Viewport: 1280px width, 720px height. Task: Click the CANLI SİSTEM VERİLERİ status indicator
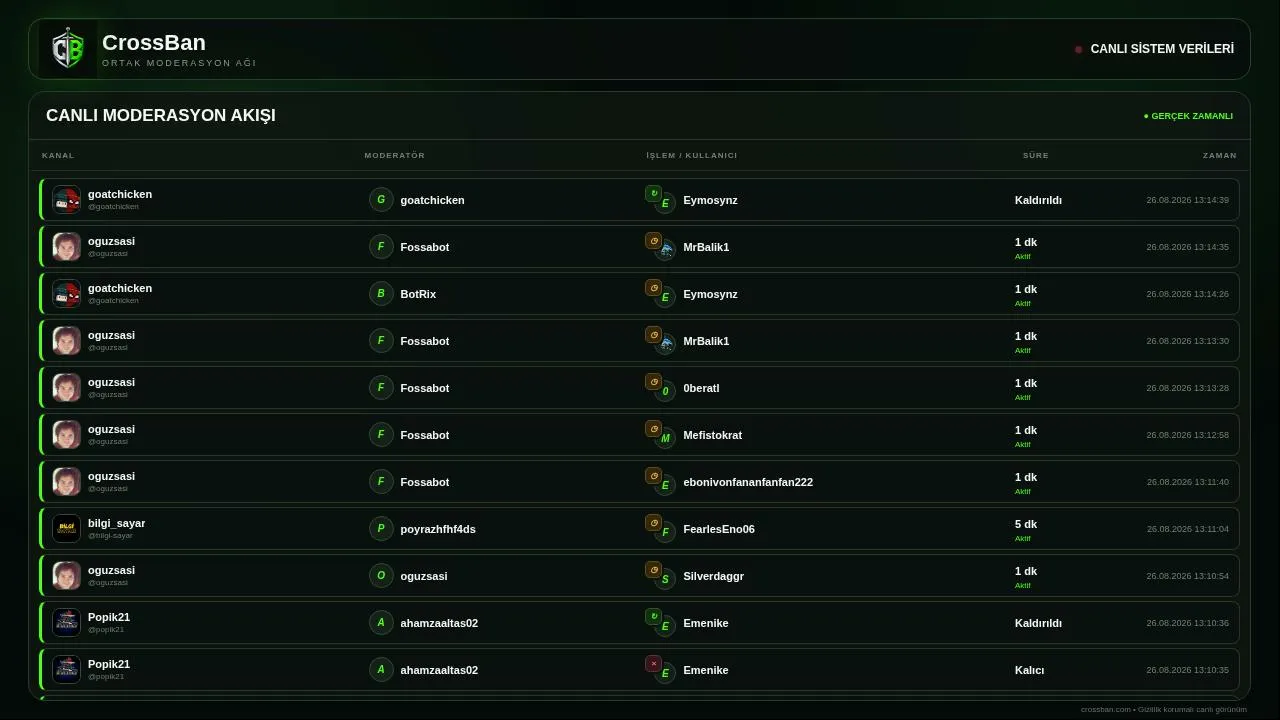(x=1154, y=49)
